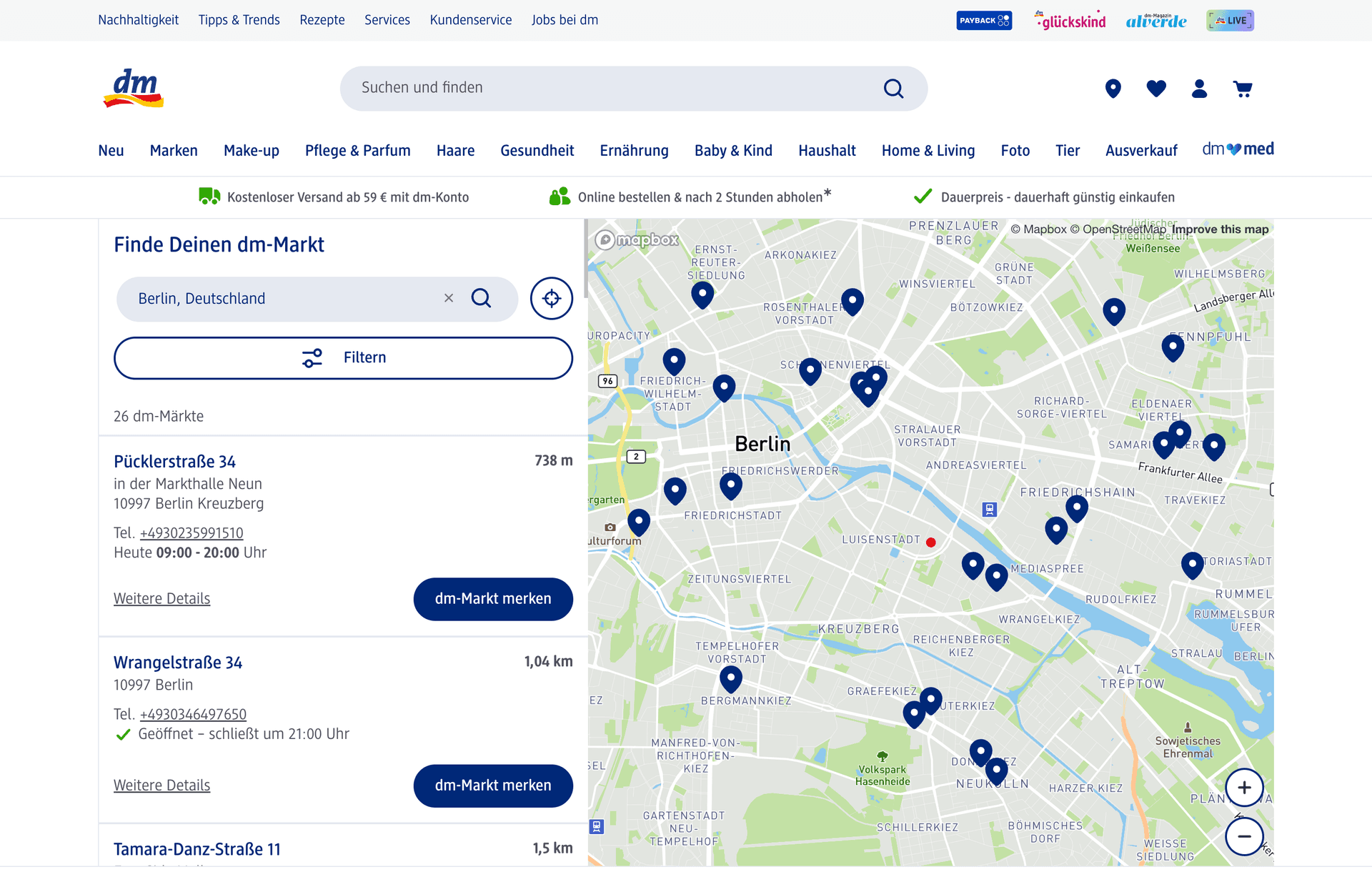Open the shopping cart icon
1372x882 pixels.
pos(1243,88)
